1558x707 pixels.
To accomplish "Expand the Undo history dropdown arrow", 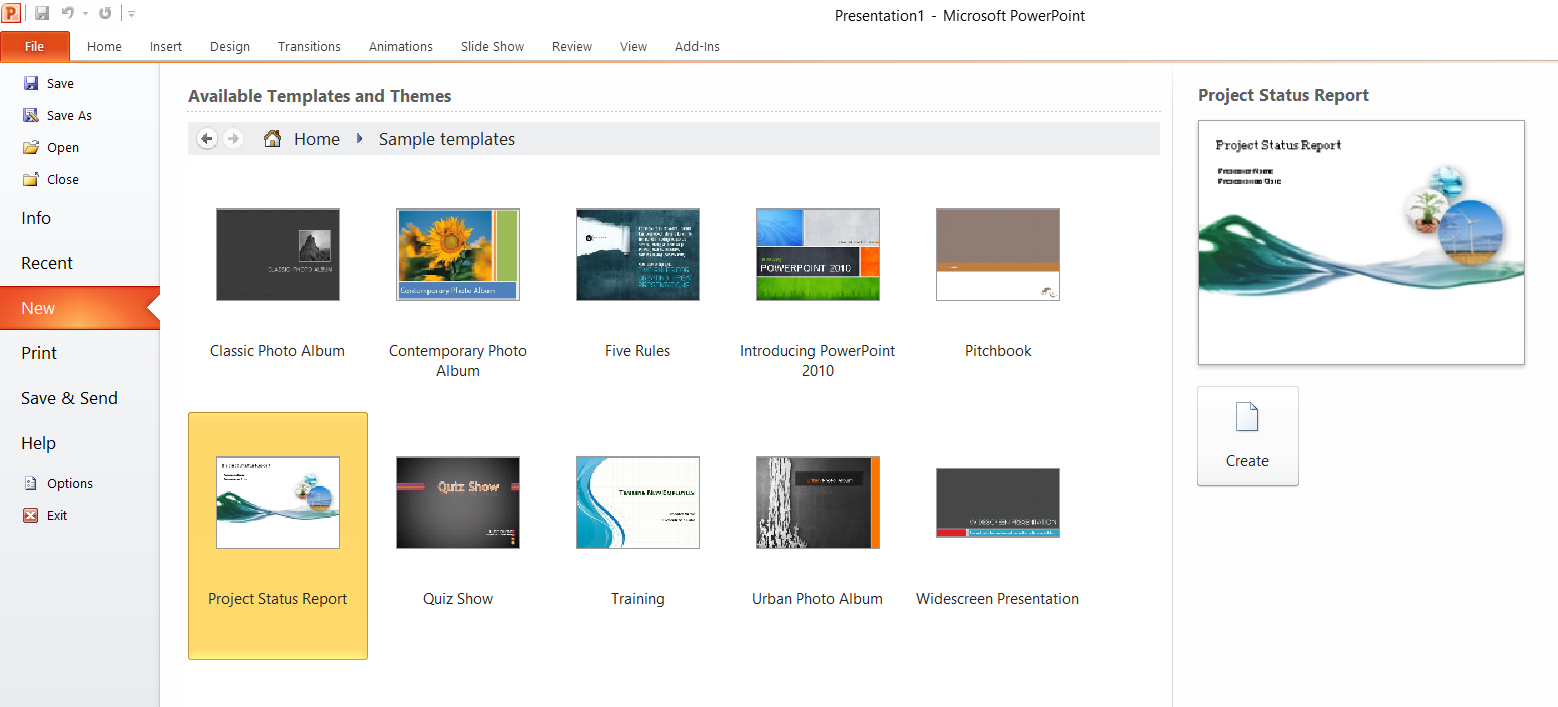I will point(85,14).
